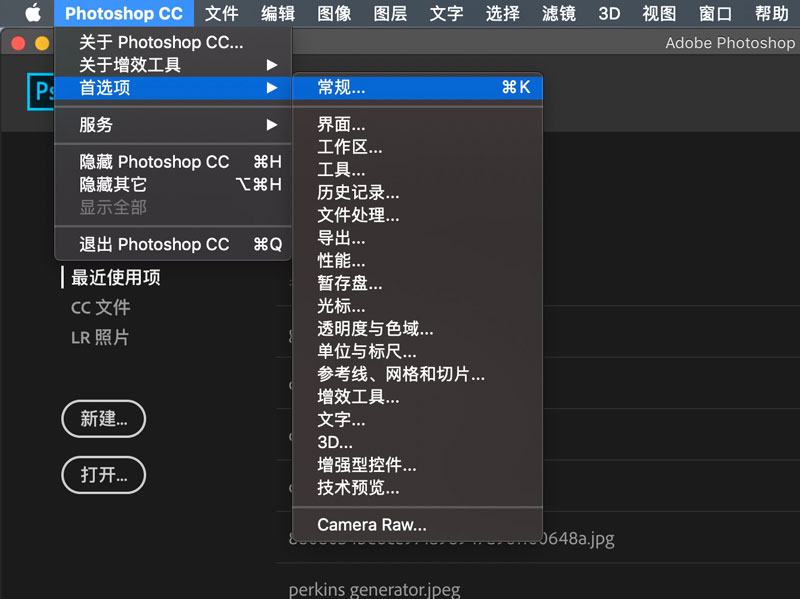Screen dimensions: 800x599
Task: Open the Photoshop CC menu
Action: click(x=123, y=13)
